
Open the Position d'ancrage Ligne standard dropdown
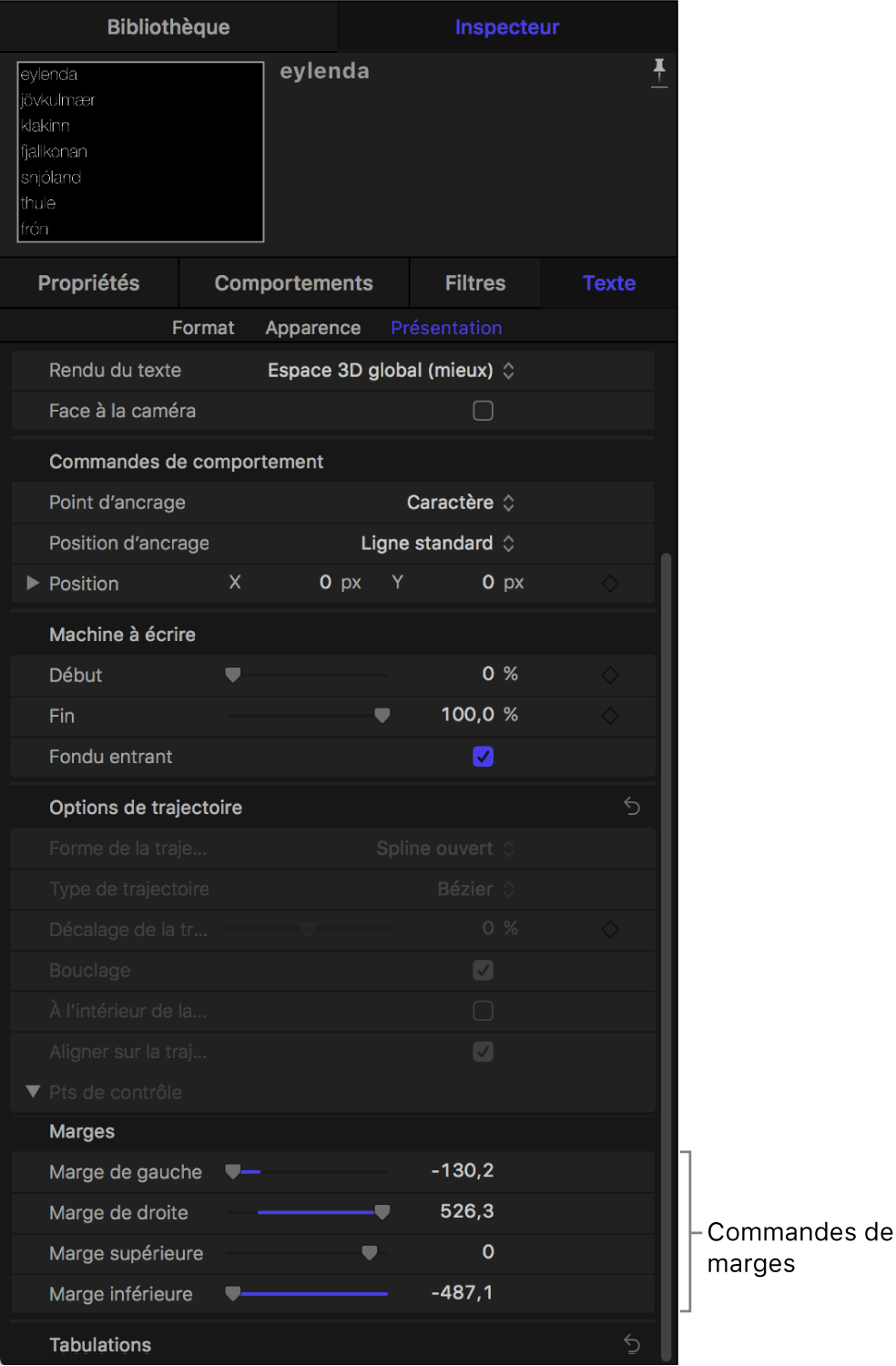(438, 544)
